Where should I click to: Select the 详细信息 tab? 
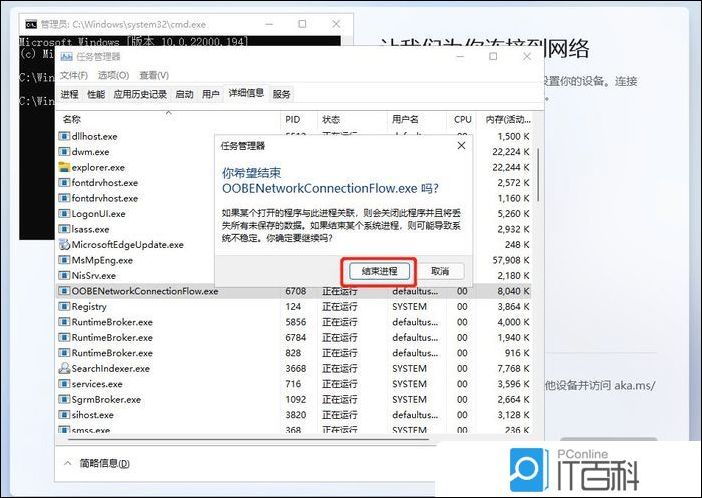pos(246,93)
